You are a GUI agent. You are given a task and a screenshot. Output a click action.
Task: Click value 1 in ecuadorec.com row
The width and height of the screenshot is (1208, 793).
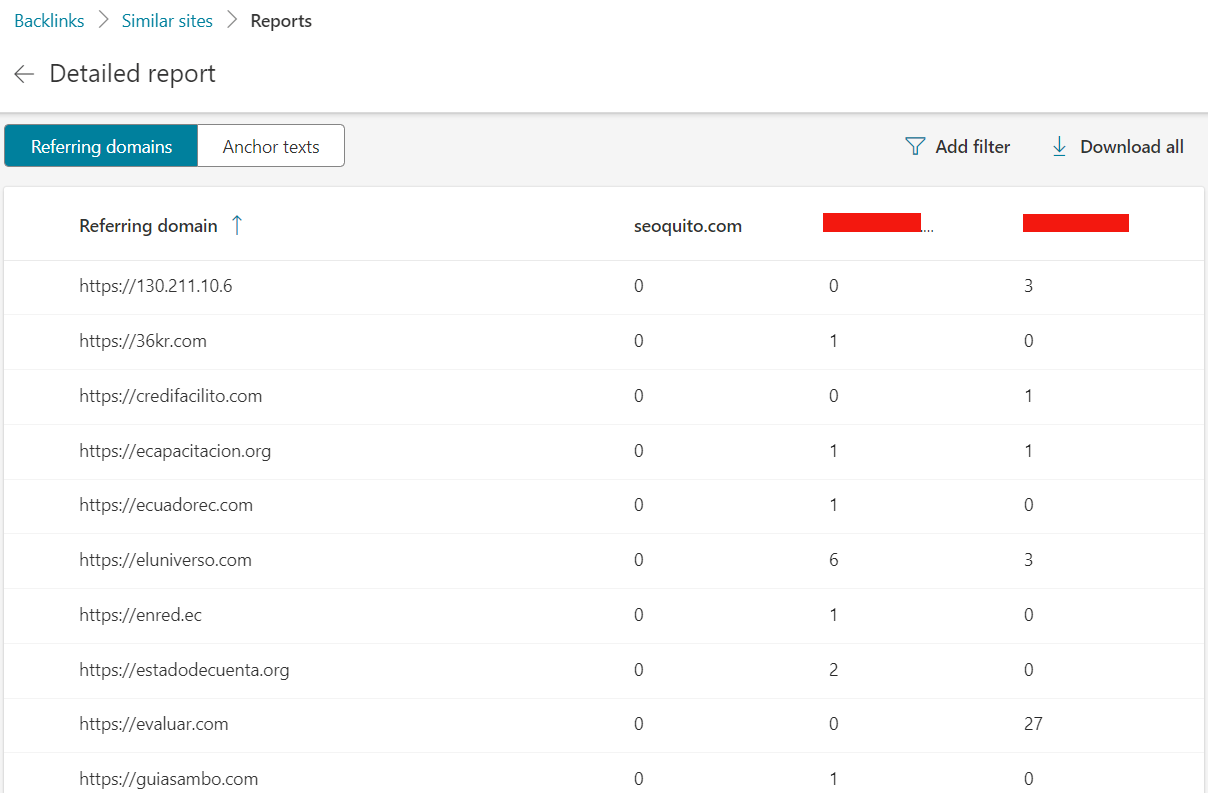[834, 505]
